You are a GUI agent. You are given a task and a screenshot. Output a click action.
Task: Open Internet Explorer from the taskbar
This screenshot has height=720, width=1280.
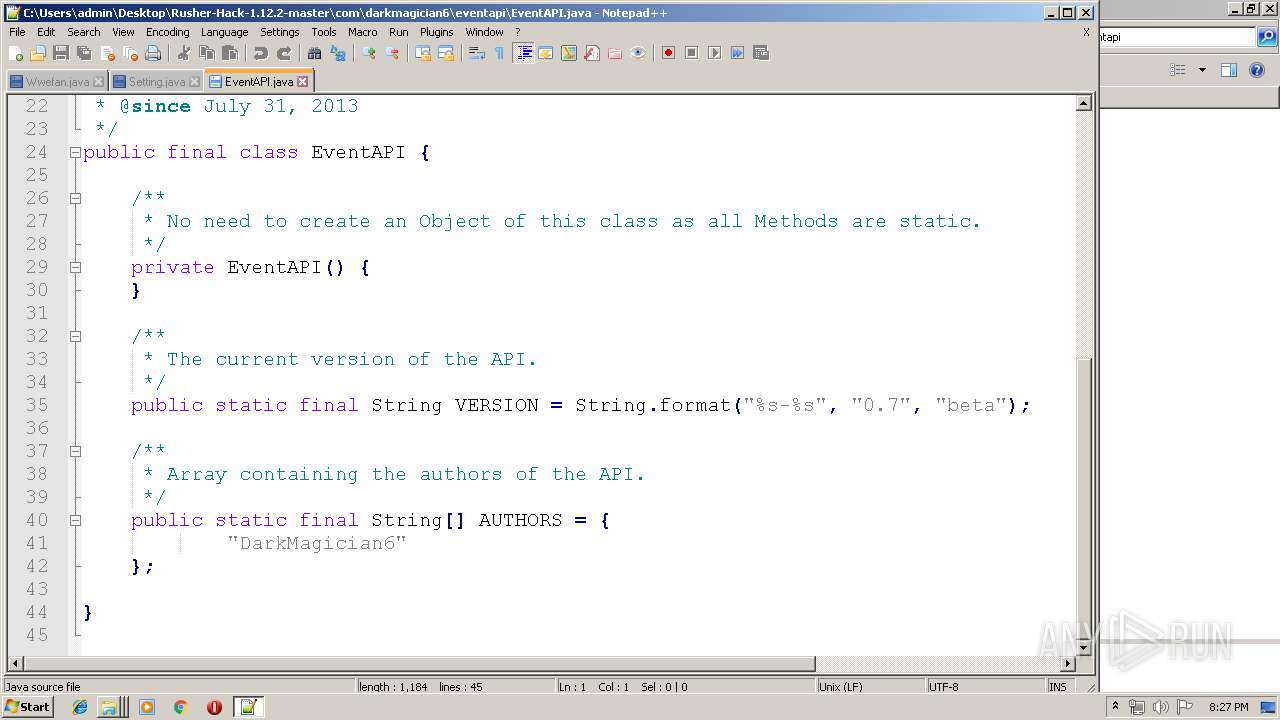click(x=80, y=707)
